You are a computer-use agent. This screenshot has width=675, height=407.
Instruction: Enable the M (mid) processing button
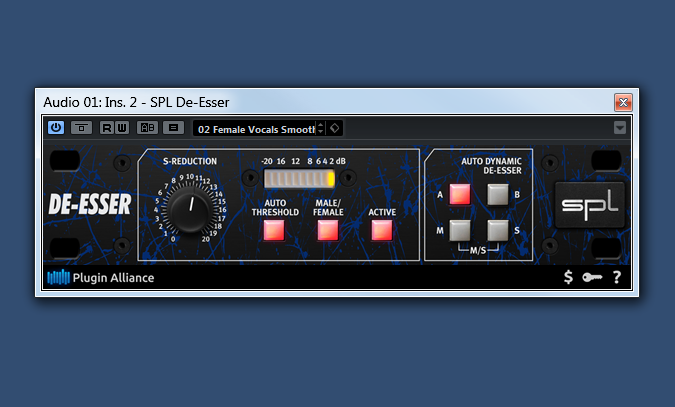coord(459,231)
